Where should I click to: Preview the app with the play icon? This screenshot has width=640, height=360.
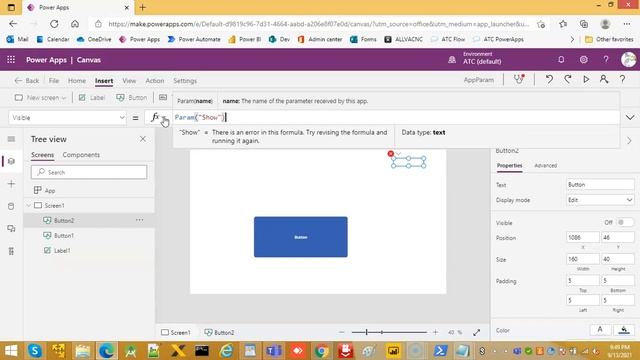point(586,80)
